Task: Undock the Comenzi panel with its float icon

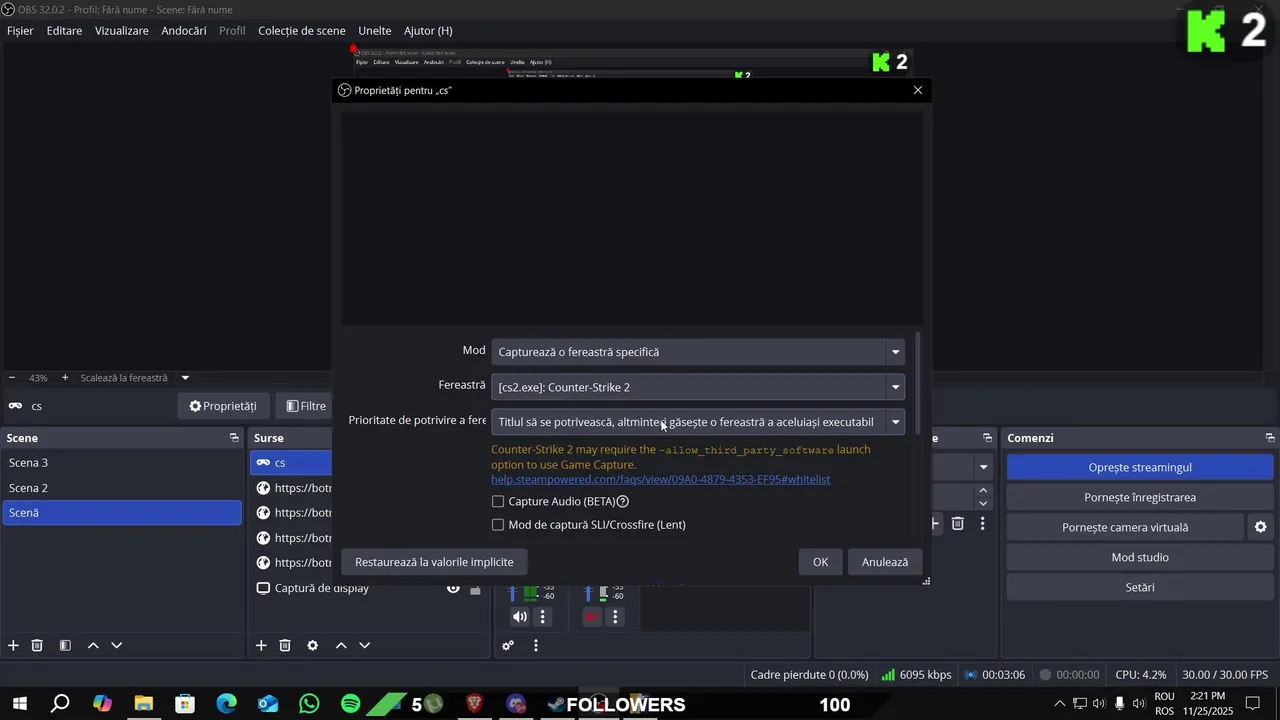Action: click(1270, 438)
